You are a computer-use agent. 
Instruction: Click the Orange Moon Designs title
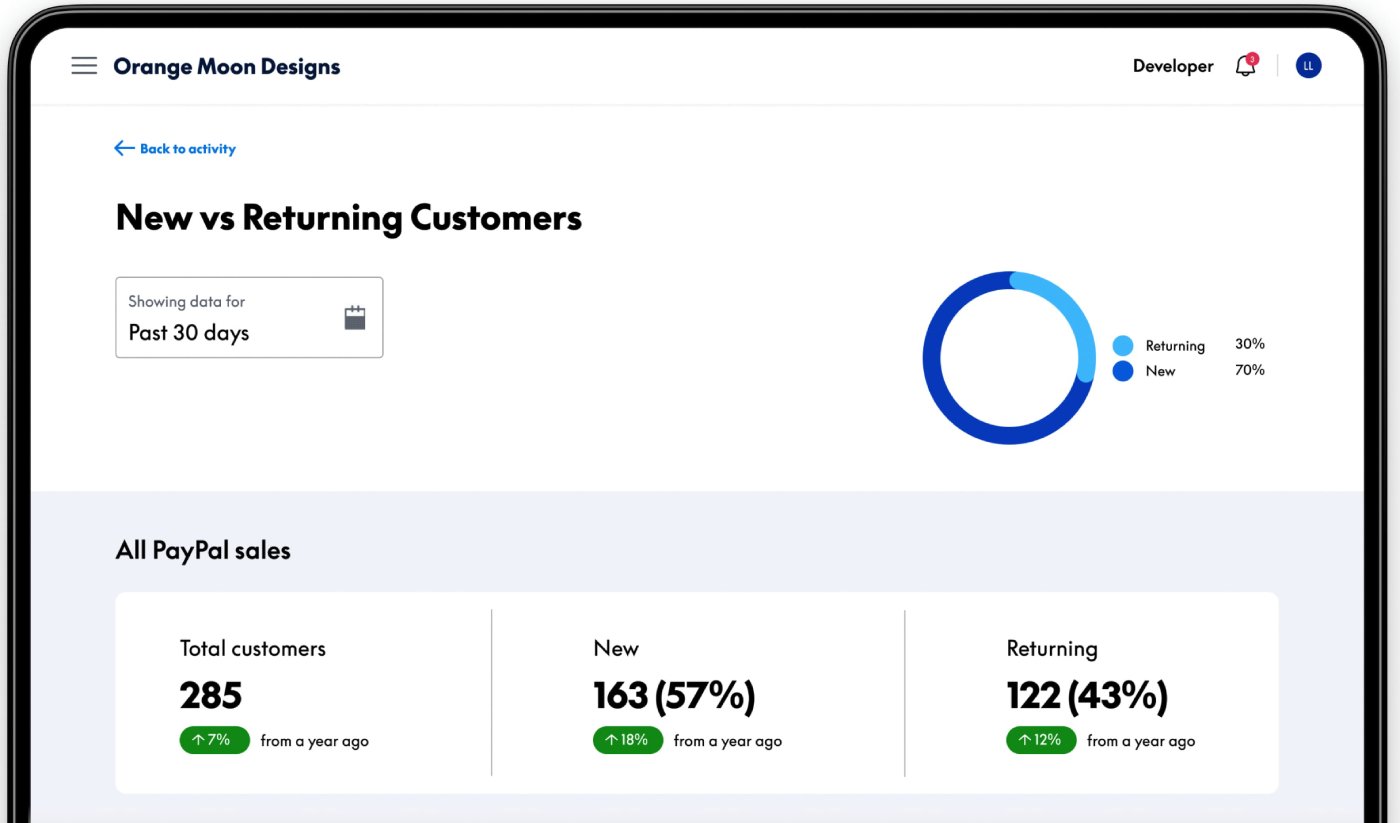pyautogui.click(x=227, y=67)
